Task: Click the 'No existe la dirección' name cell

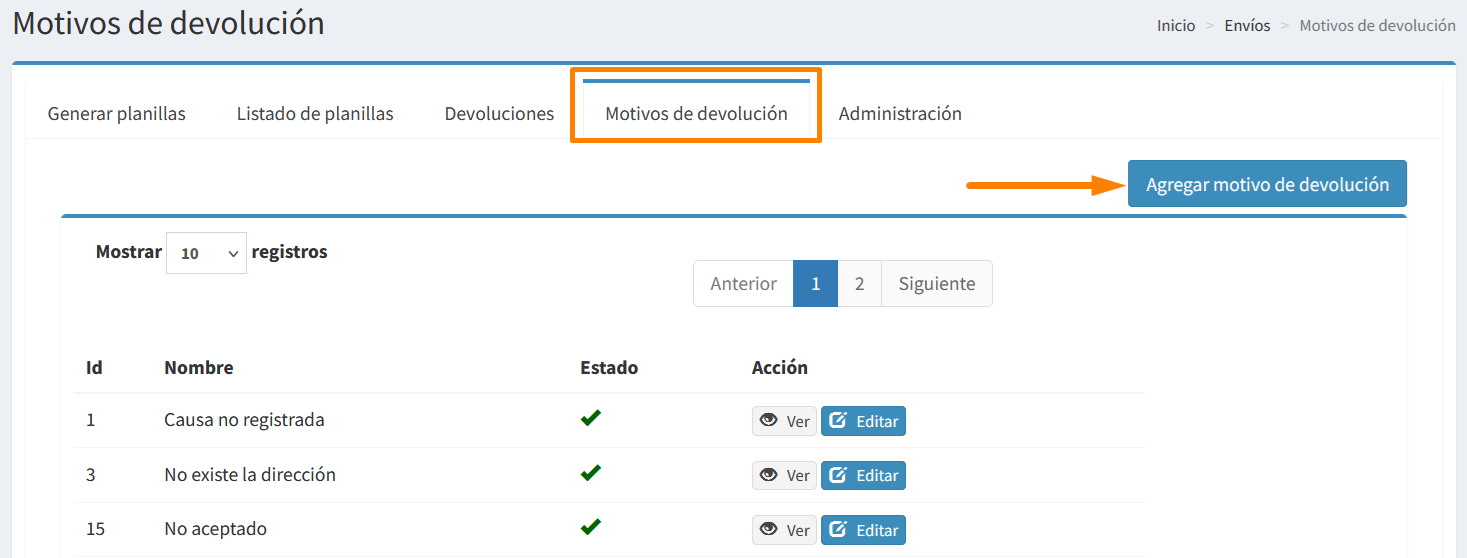Action: (250, 474)
